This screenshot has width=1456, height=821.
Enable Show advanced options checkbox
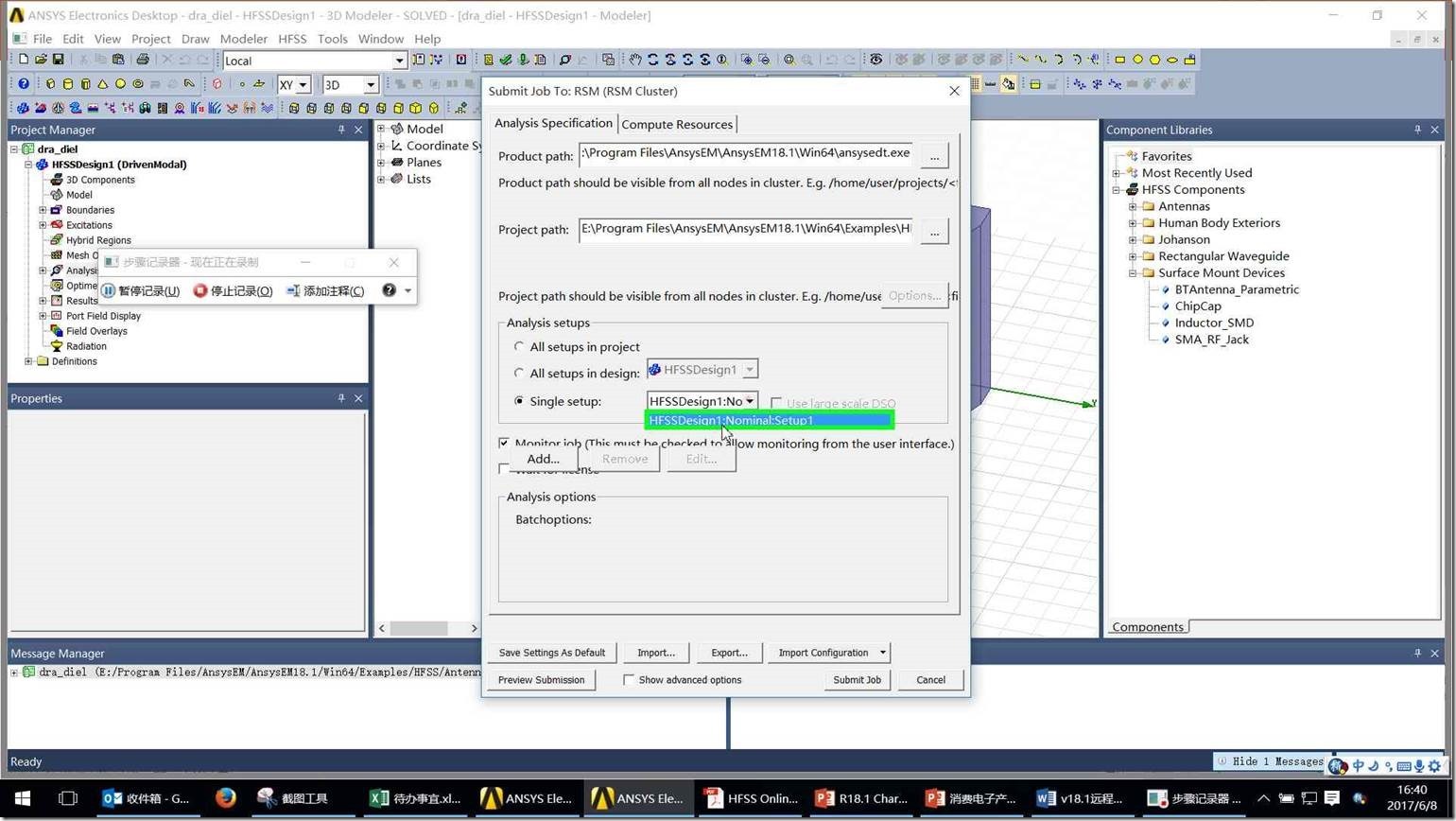point(629,679)
